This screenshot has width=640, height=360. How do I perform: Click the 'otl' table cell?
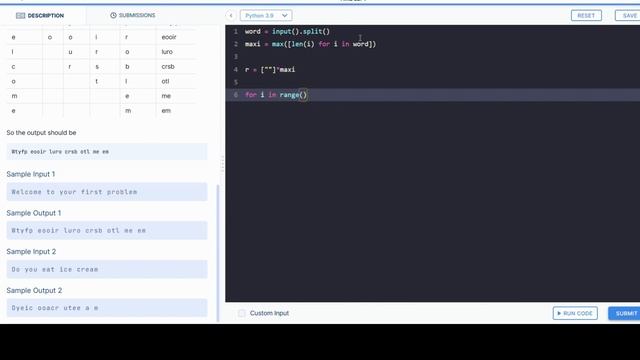pyautogui.click(x=165, y=81)
